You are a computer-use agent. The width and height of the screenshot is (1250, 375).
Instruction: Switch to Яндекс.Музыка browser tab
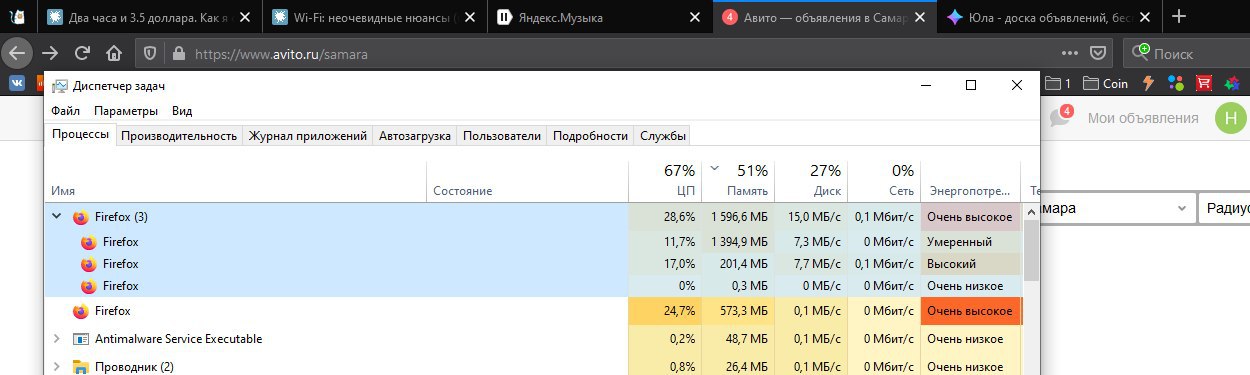pos(598,17)
